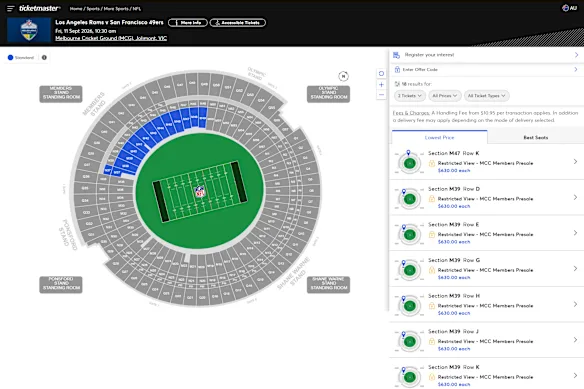Click Section M39 Row H map thumbnail
The image size is (584, 389).
409,305
